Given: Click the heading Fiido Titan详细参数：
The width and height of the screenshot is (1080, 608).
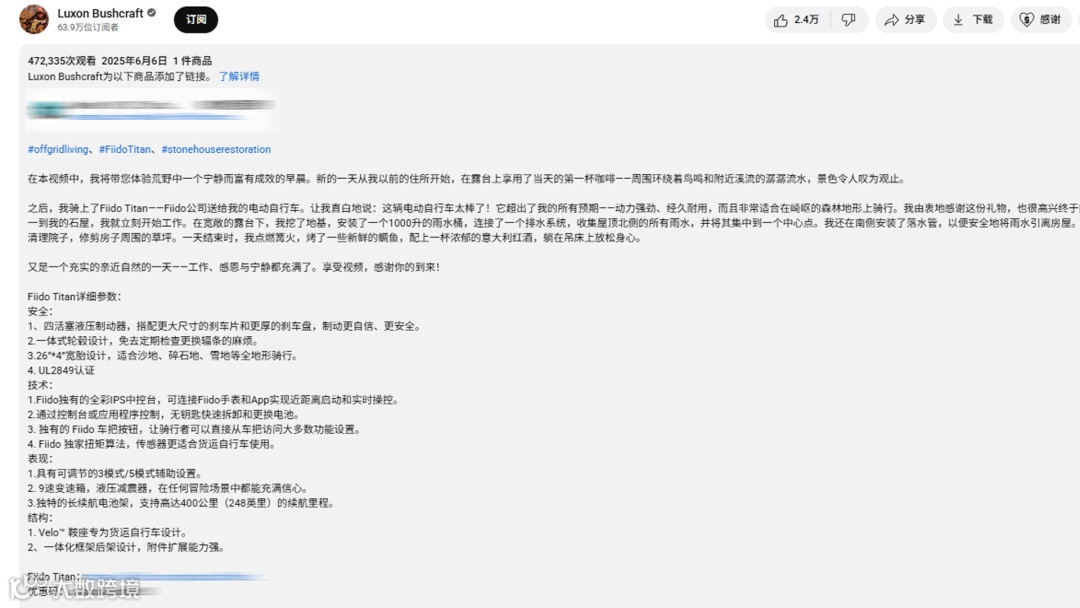Looking at the screenshot, I should 75,297.
